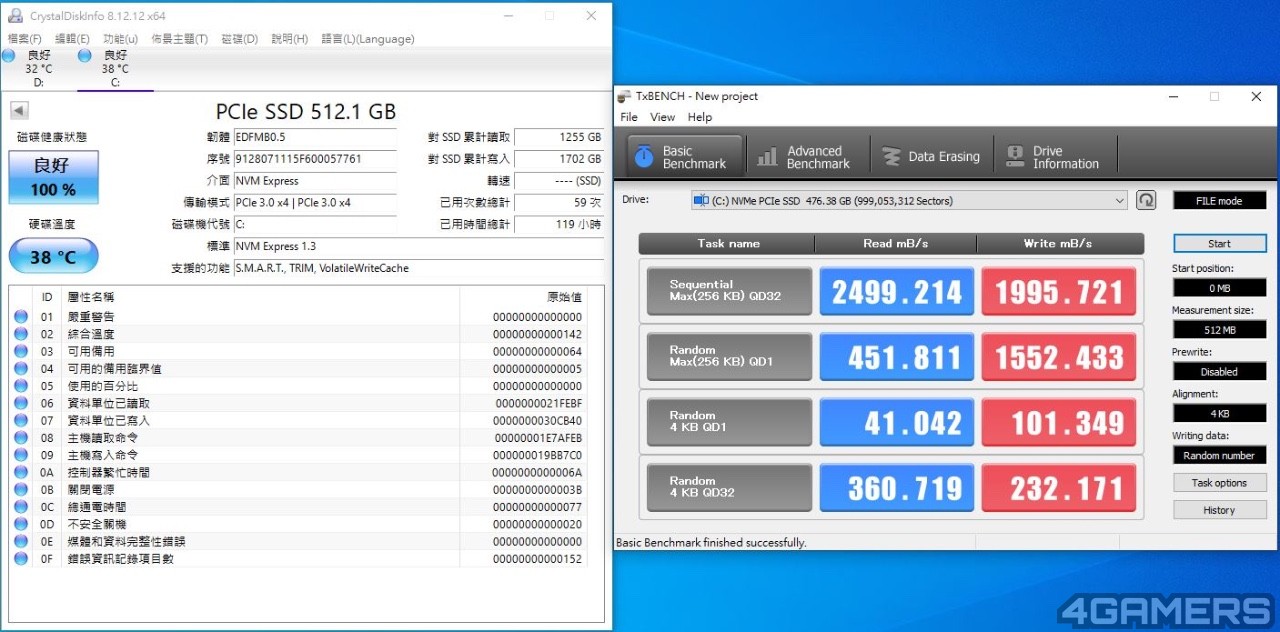
Task: Click the sequential read result 2499.214
Action: point(897,291)
